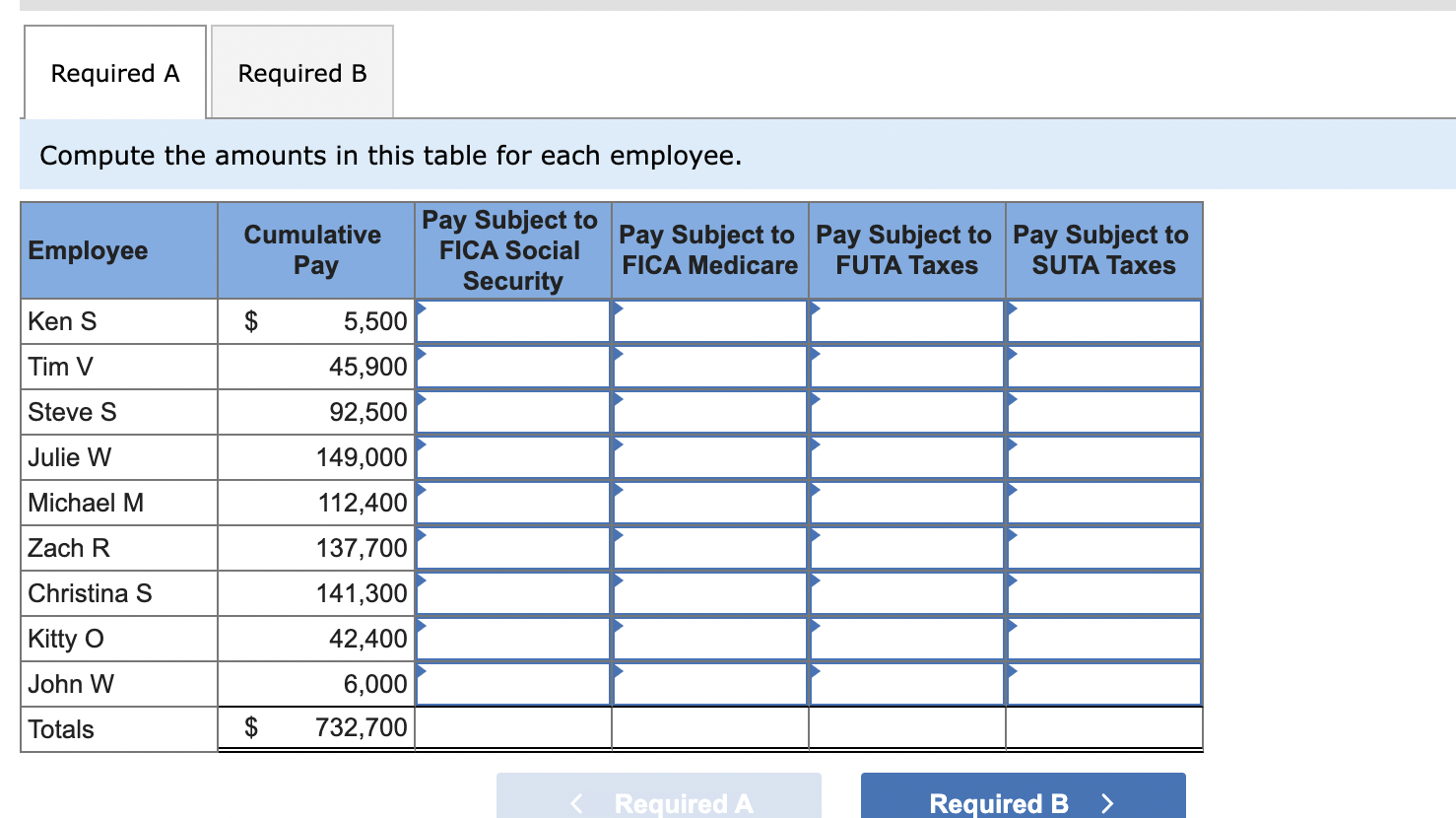Screen dimensions: 1456x818
Task: Select the SUTA Taxes input cell for Michael M
Action: [x=1103, y=503]
